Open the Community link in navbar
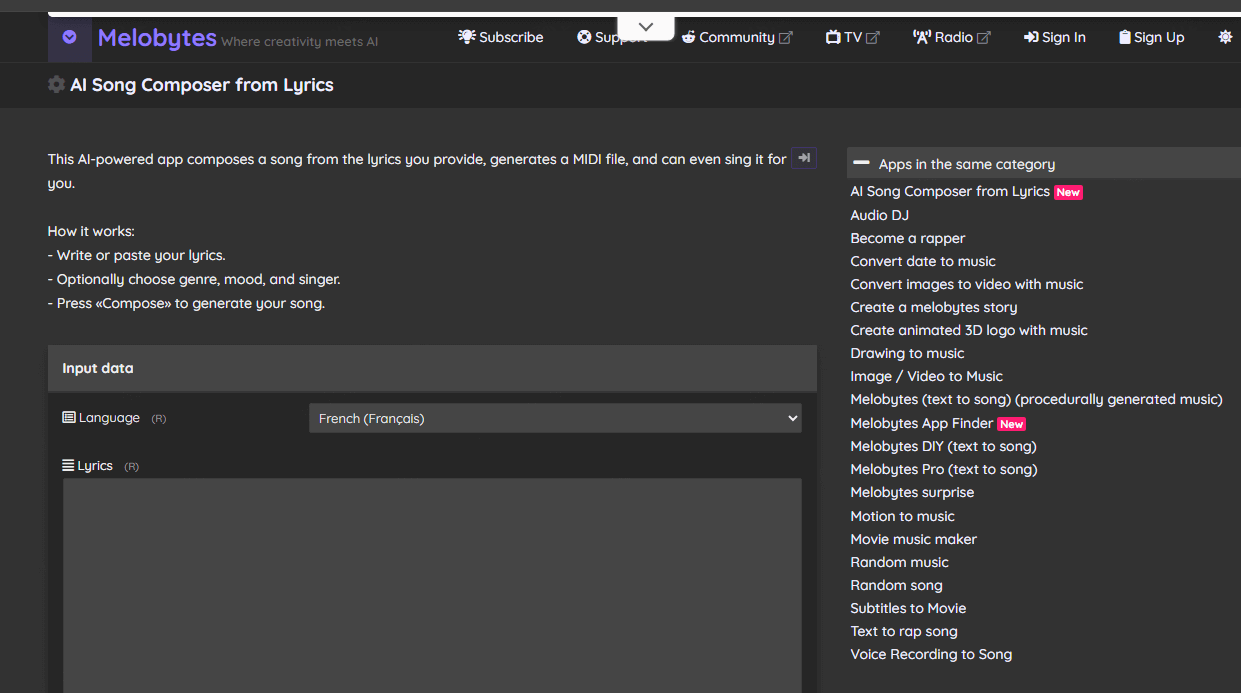1241x693 pixels. pos(737,37)
